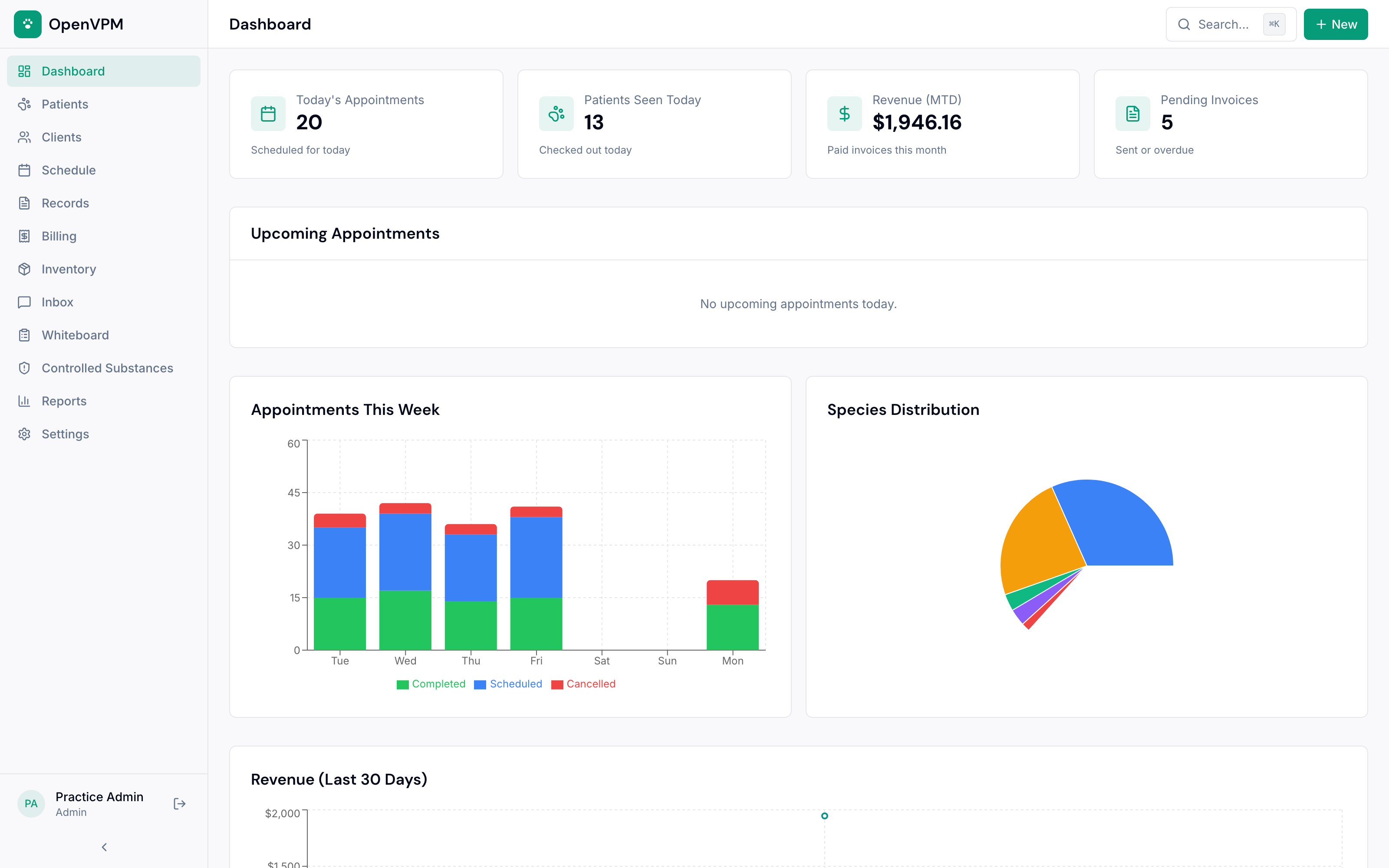This screenshot has width=1389, height=868.
Task: Click the PA avatar circle
Action: click(x=31, y=804)
